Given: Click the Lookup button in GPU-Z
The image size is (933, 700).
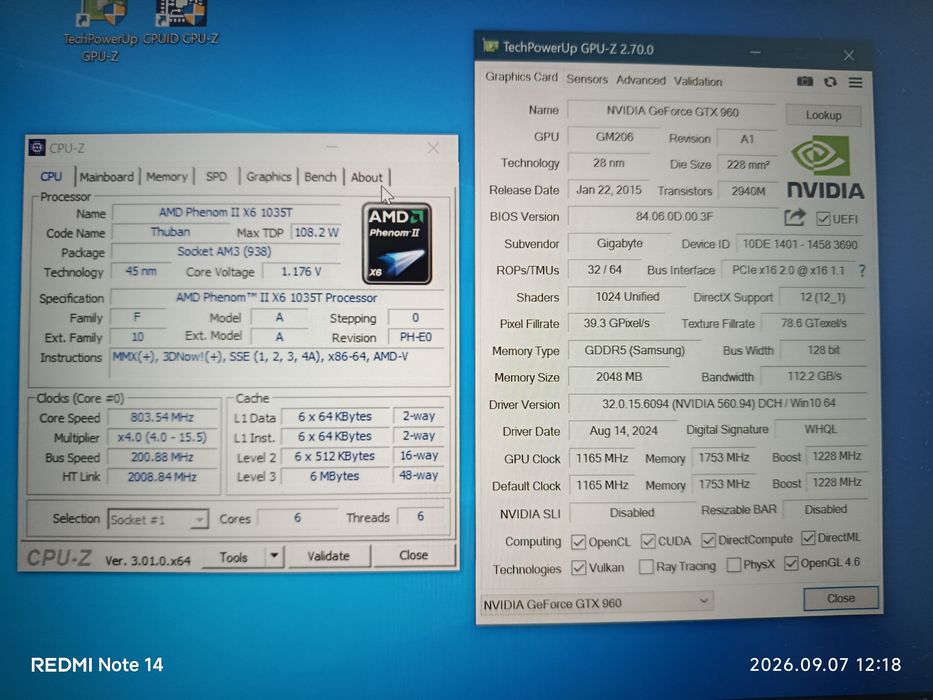Looking at the screenshot, I should [824, 115].
